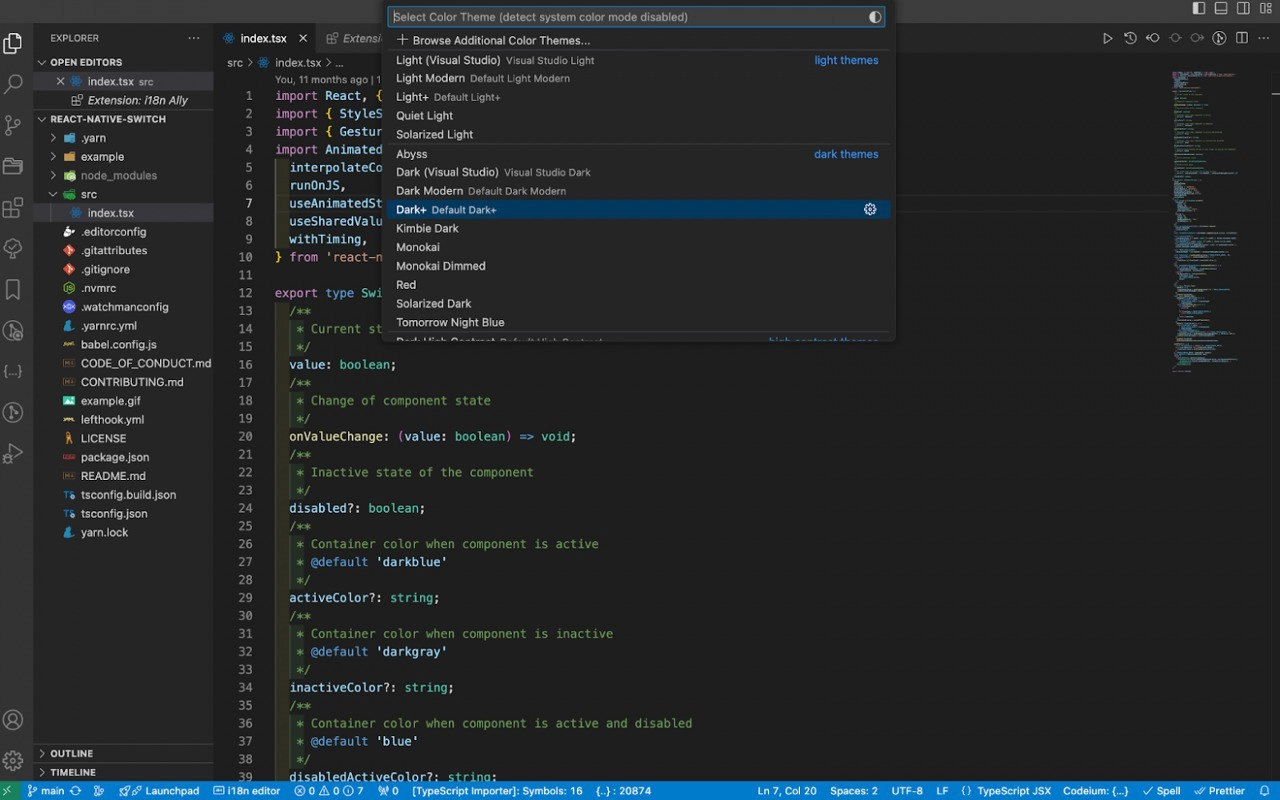Click Browse Additional Color Themes
This screenshot has width=1280, height=800.
638,41
